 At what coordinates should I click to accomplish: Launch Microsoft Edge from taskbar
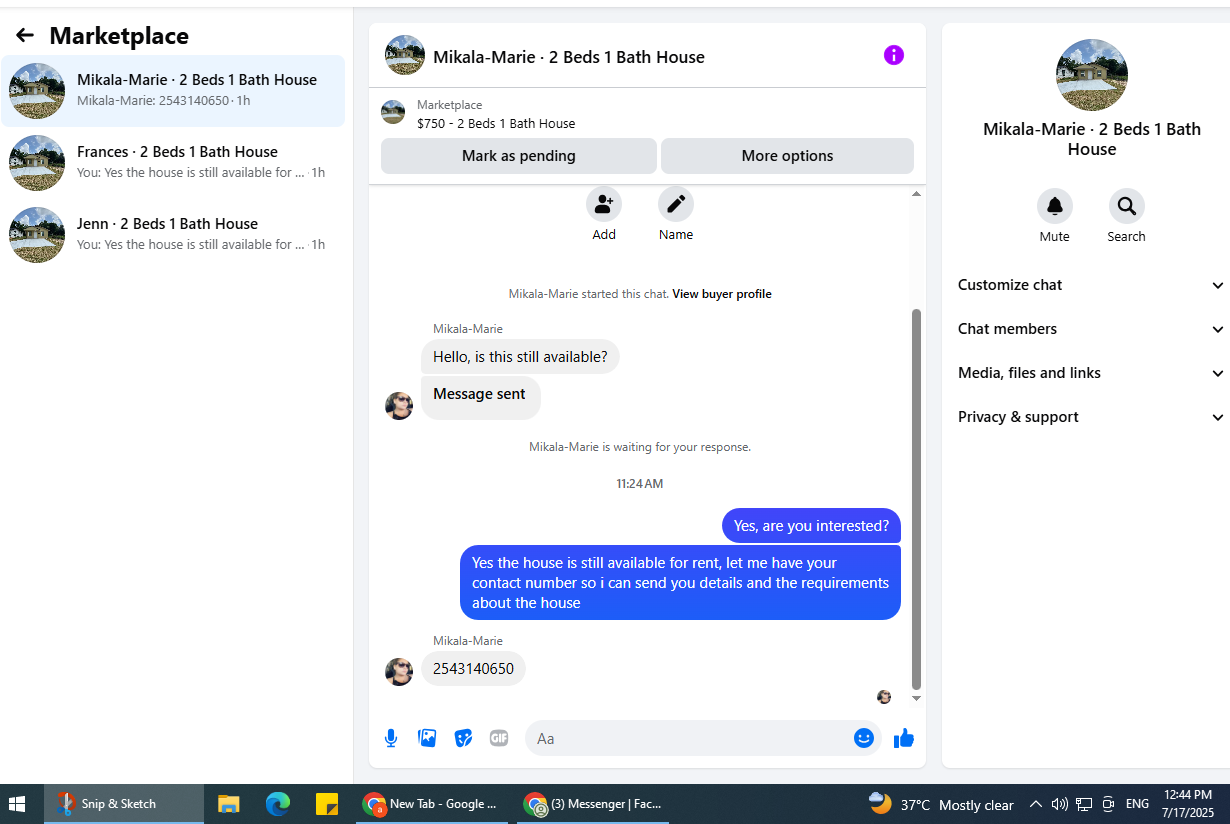pyautogui.click(x=278, y=804)
